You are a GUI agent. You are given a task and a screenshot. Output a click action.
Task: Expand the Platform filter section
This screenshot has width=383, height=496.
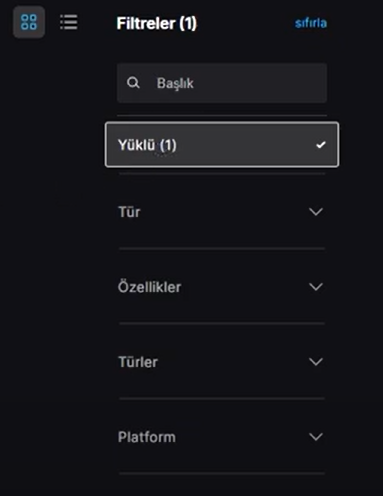[222, 437]
